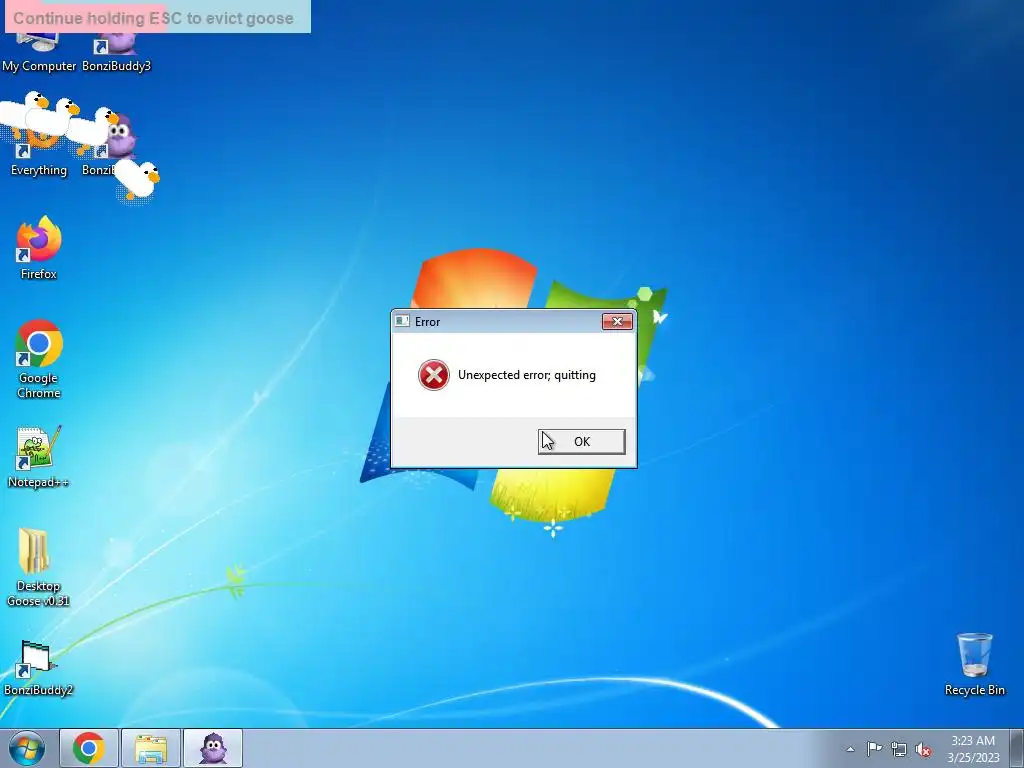Open Chrome from the taskbar
The height and width of the screenshot is (768, 1024).
(89, 748)
